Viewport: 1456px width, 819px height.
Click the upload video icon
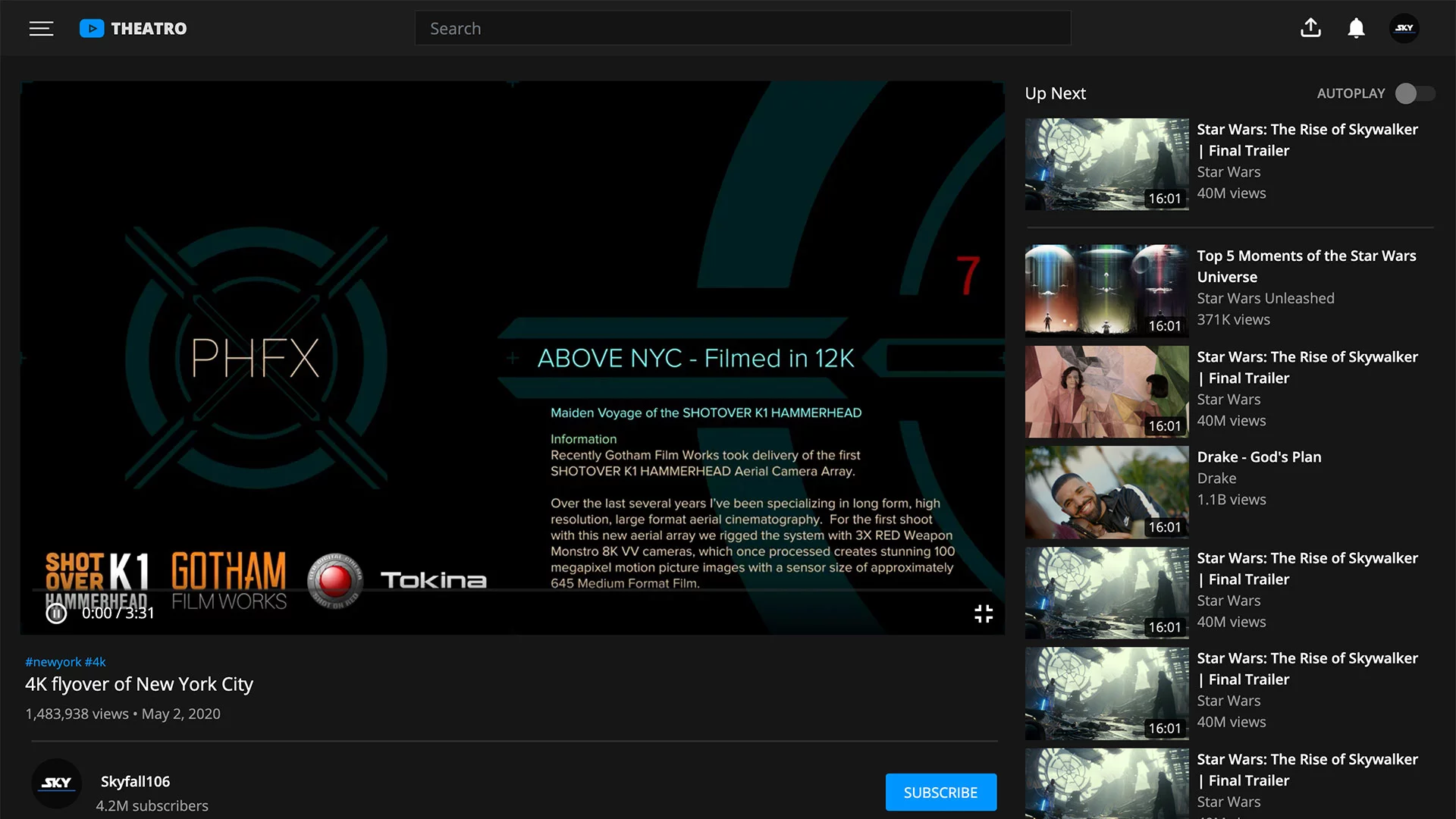tap(1310, 28)
